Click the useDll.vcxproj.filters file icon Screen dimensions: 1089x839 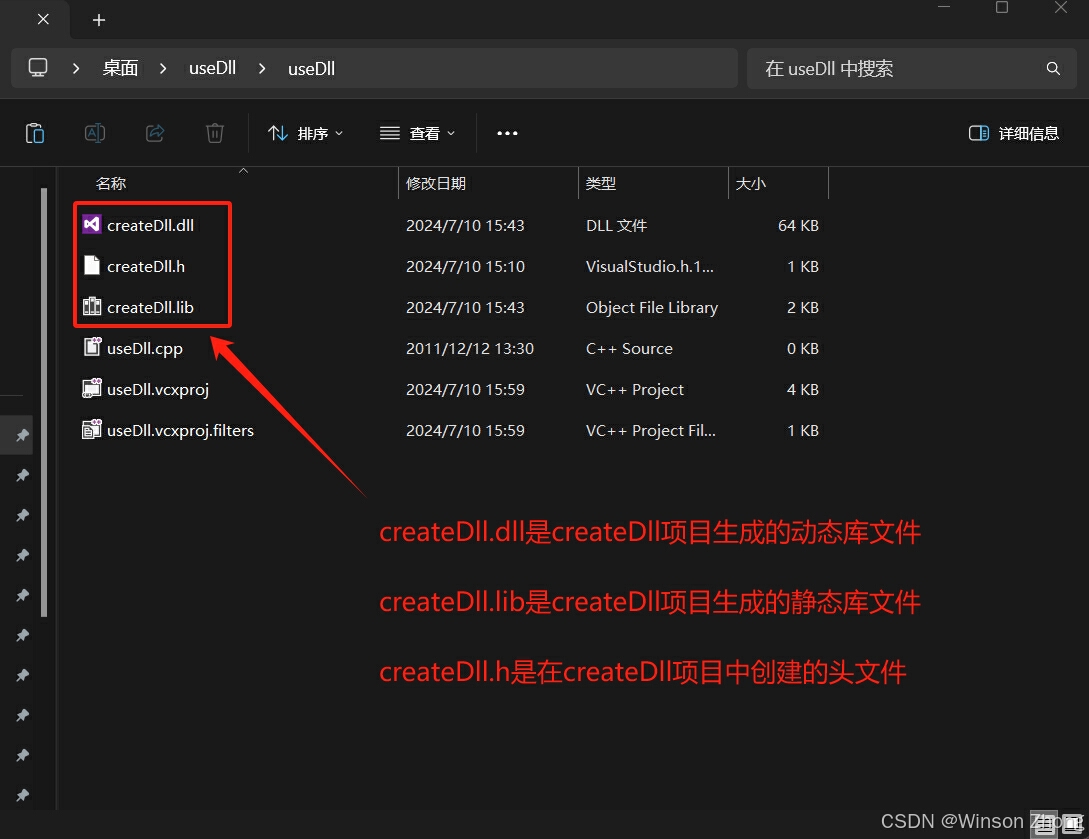[x=92, y=429]
